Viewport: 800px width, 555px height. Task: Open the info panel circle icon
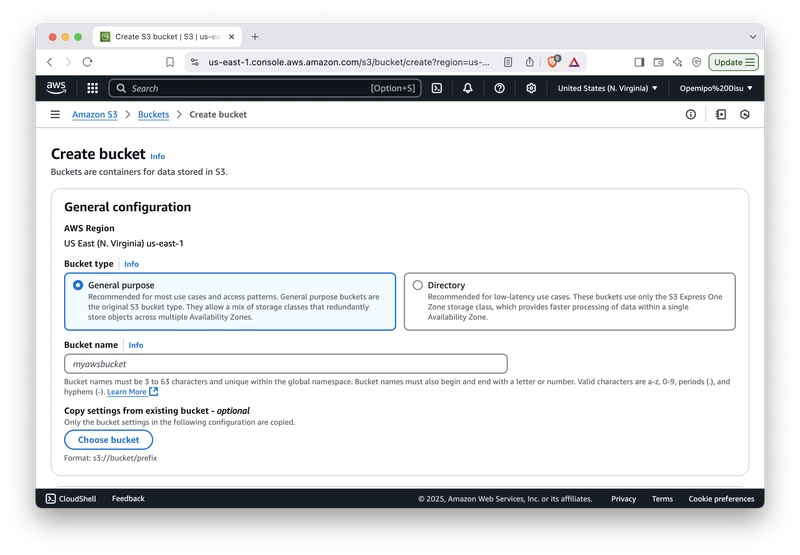(691, 114)
